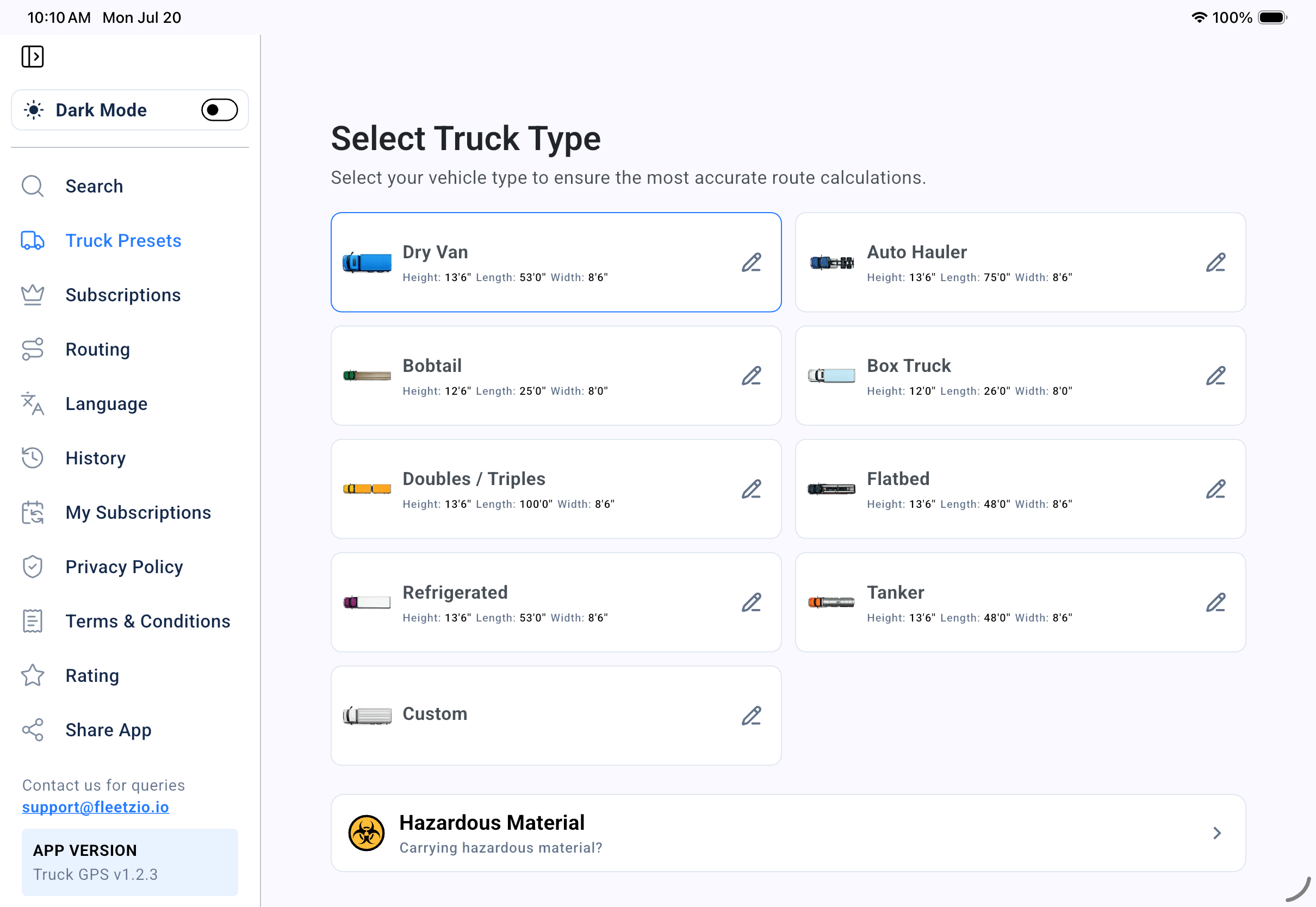This screenshot has height=907, width=1316.
Task: Edit Box Truck dimensions pencil icon
Action: pyautogui.click(x=1216, y=376)
